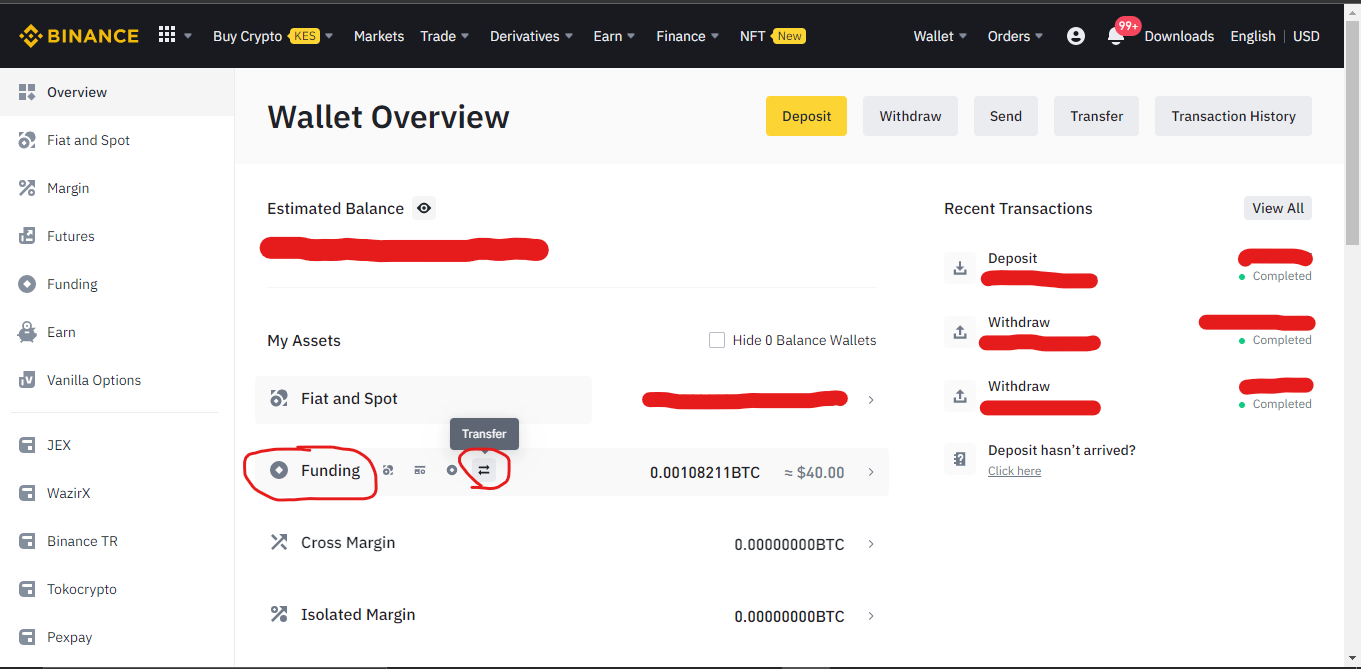Click View All recent transactions
This screenshot has height=669, width=1361.
click(1278, 208)
